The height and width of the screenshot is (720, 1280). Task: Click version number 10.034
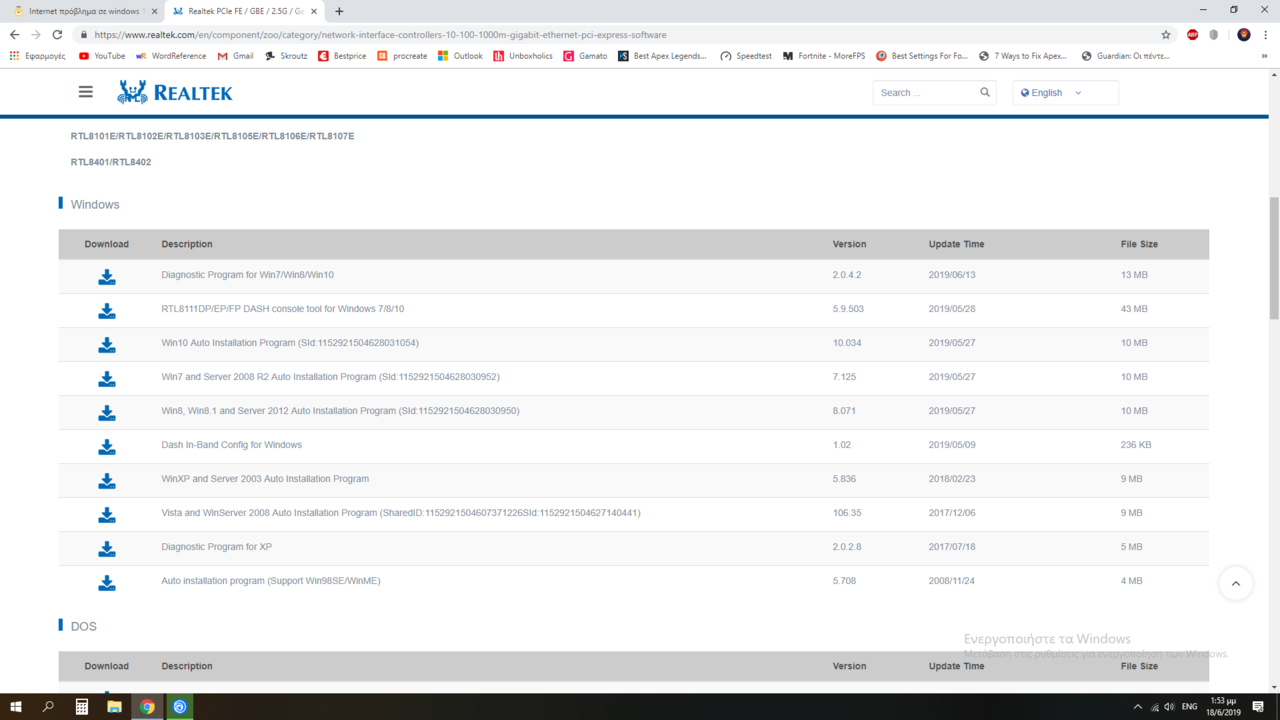[847, 343]
